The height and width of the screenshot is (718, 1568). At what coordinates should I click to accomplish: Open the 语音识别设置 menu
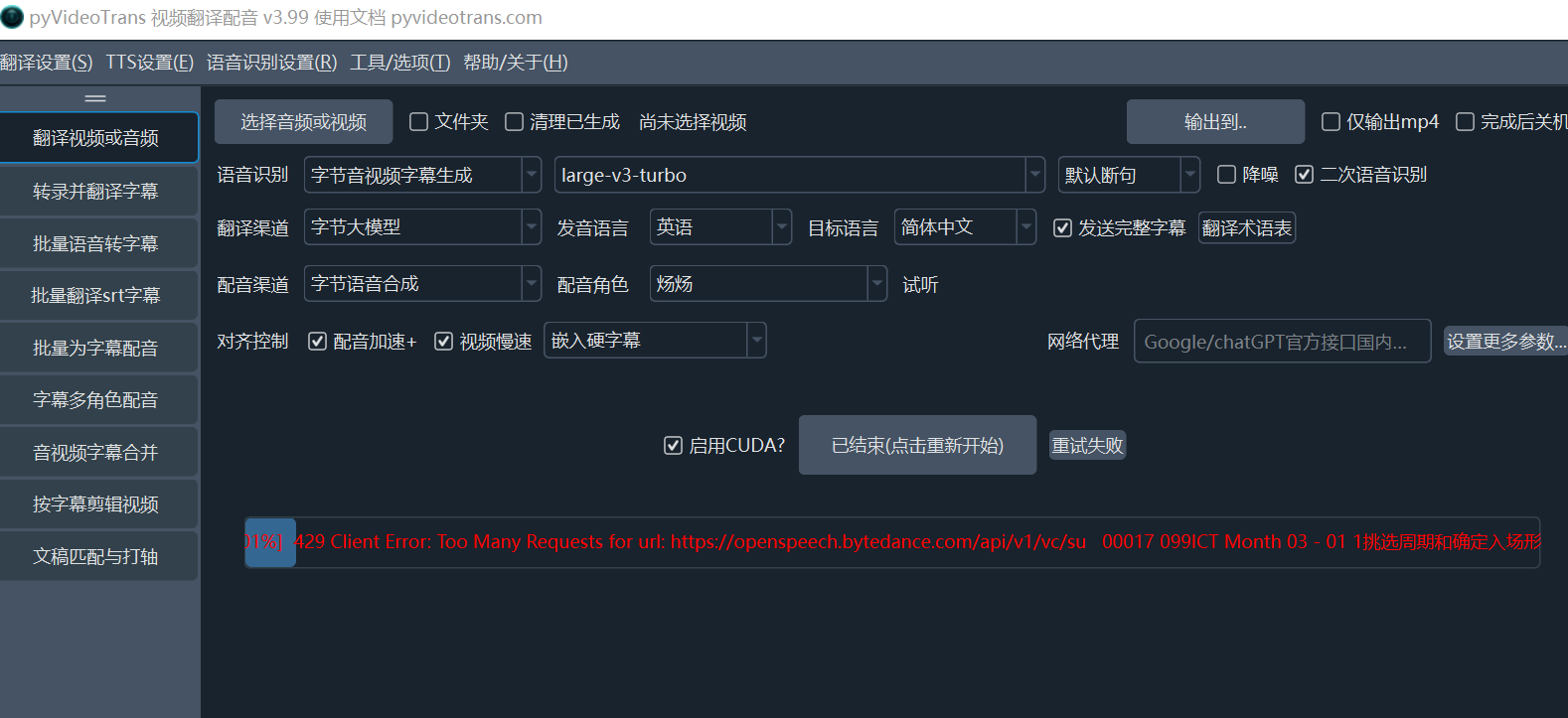click(x=271, y=63)
